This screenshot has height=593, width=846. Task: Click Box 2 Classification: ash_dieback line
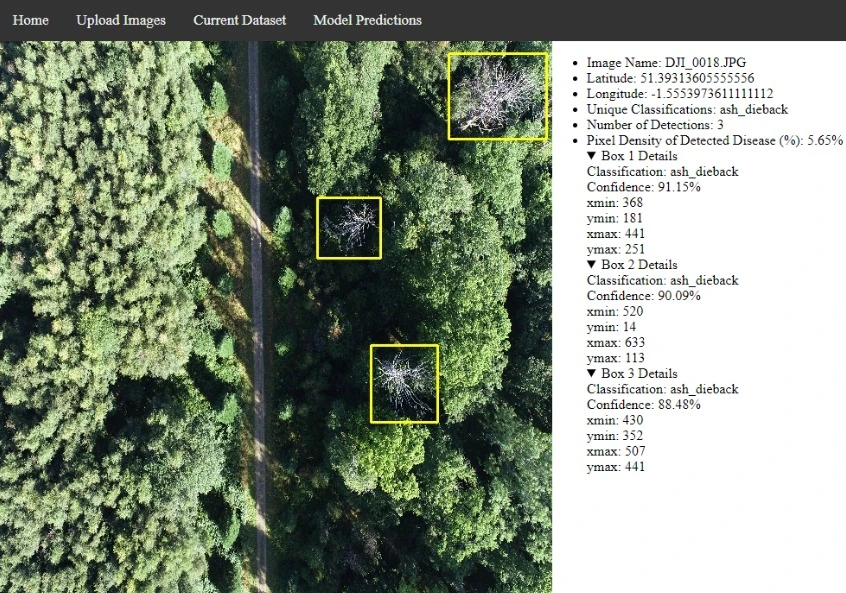(x=663, y=281)
